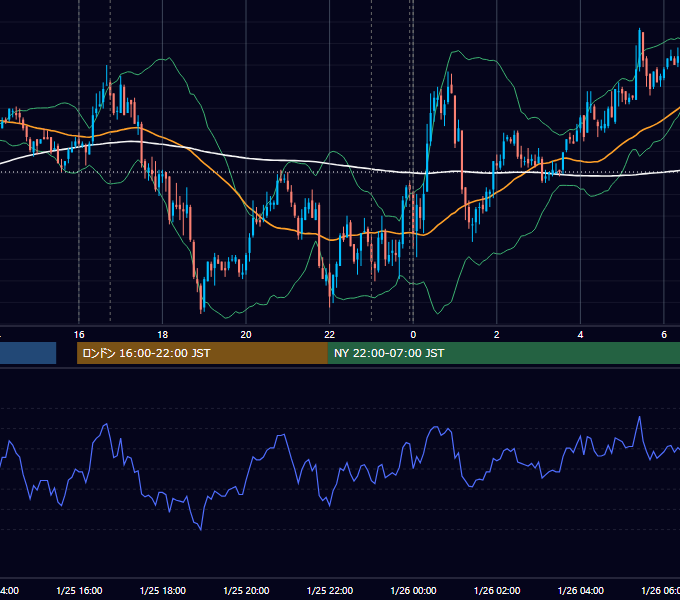Click the blue session bar left of London
The height and width of the screenshot is (600, 680).
pos(28,353)
